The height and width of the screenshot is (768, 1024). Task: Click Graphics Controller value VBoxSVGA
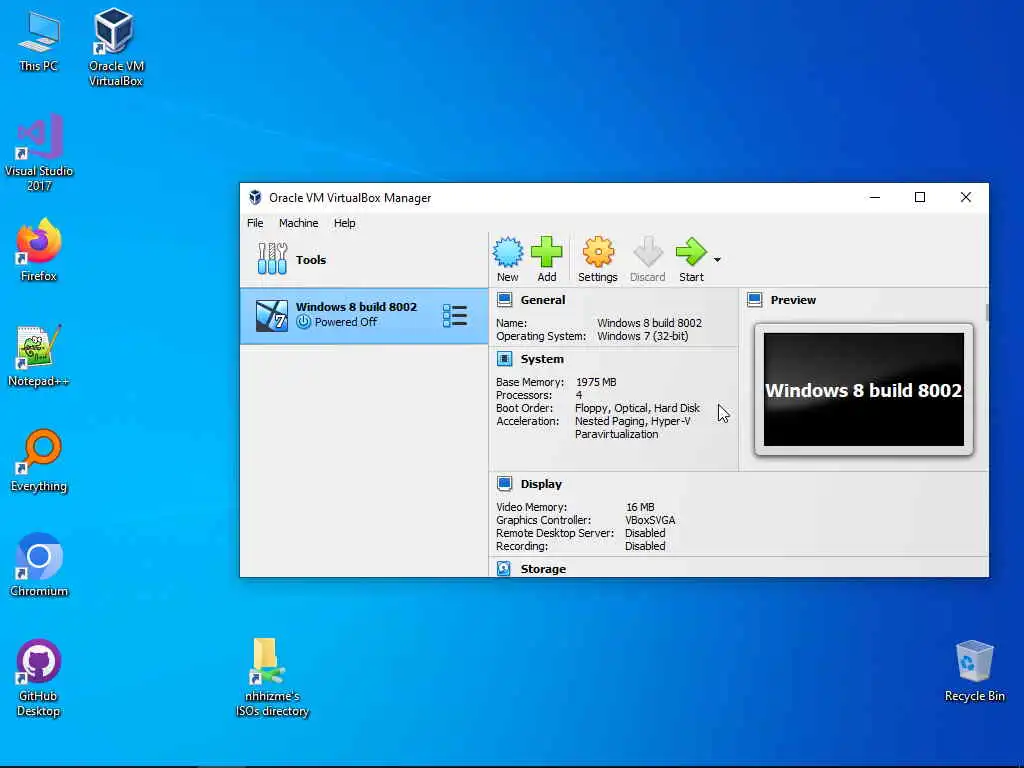click(x=650, y=520)
